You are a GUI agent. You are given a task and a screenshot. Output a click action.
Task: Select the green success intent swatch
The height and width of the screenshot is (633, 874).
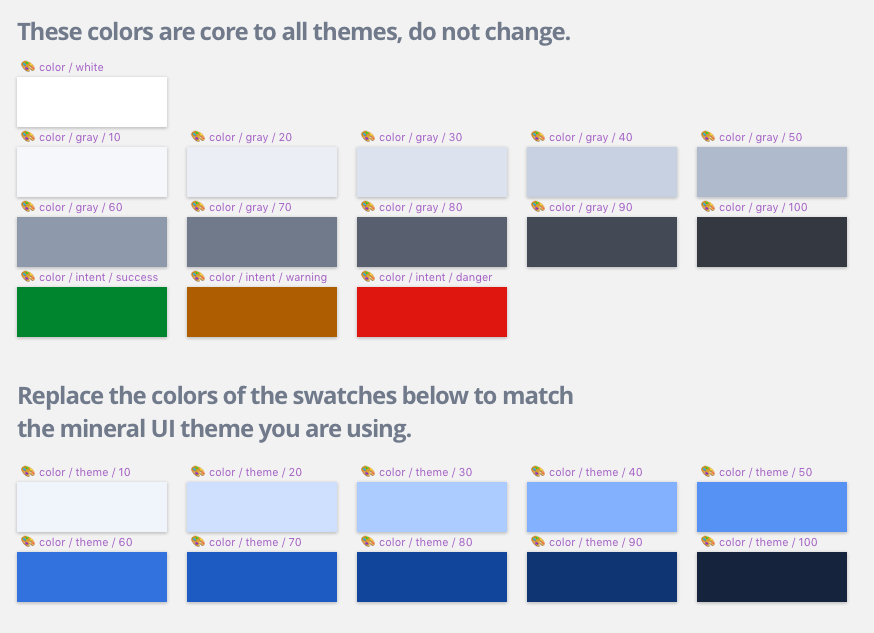pos(92,312)
